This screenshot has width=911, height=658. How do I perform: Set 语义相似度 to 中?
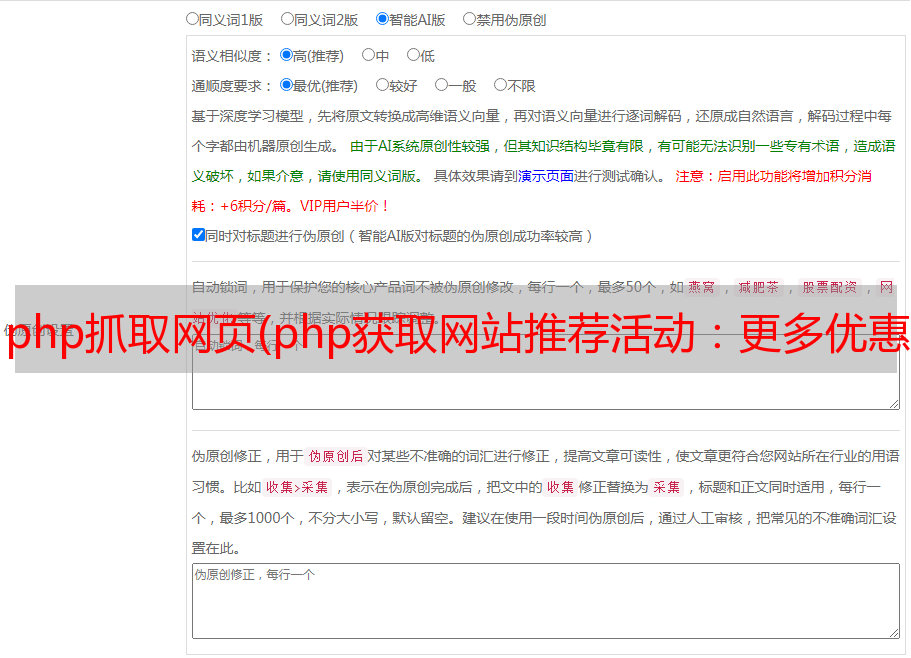coord(368,55)
